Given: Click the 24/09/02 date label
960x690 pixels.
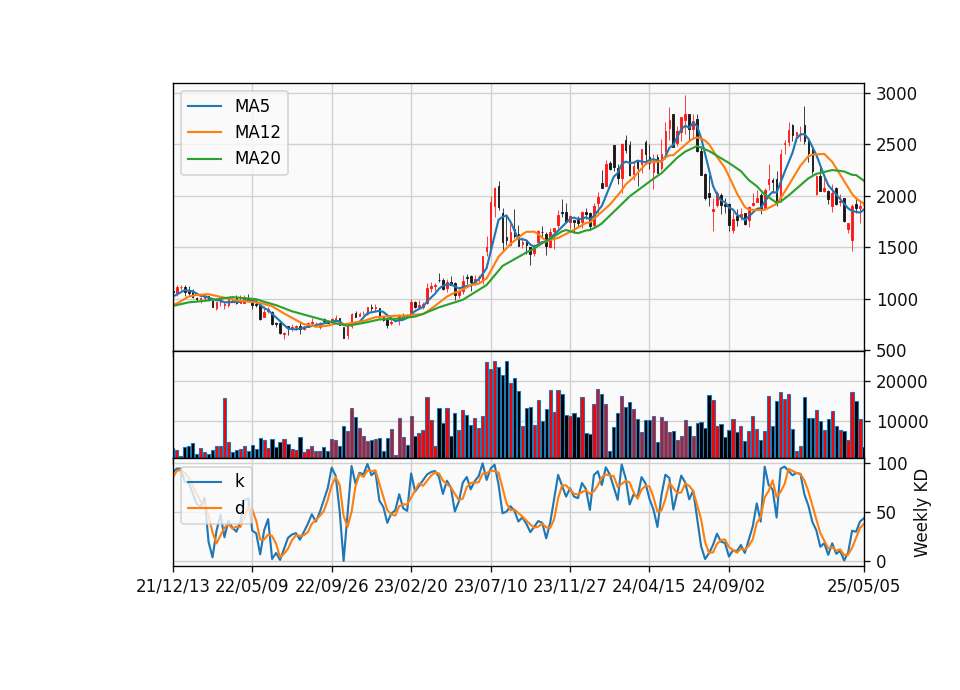Looking at the screenshot, I should [x=729, y=586].
